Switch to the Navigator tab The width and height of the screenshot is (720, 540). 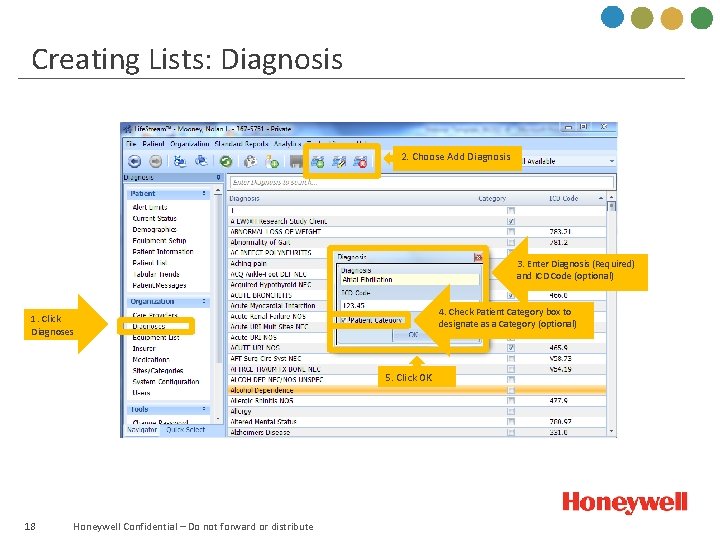(x=142, y=430)
